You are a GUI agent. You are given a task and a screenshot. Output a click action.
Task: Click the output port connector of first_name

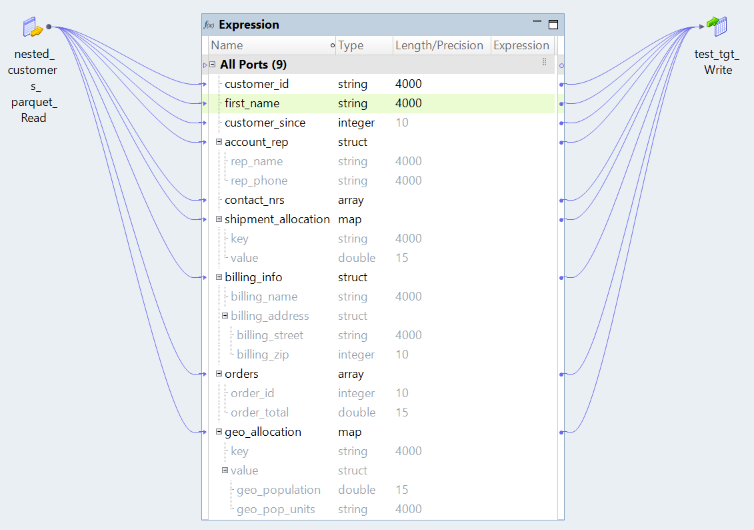(x=561, y=103)
